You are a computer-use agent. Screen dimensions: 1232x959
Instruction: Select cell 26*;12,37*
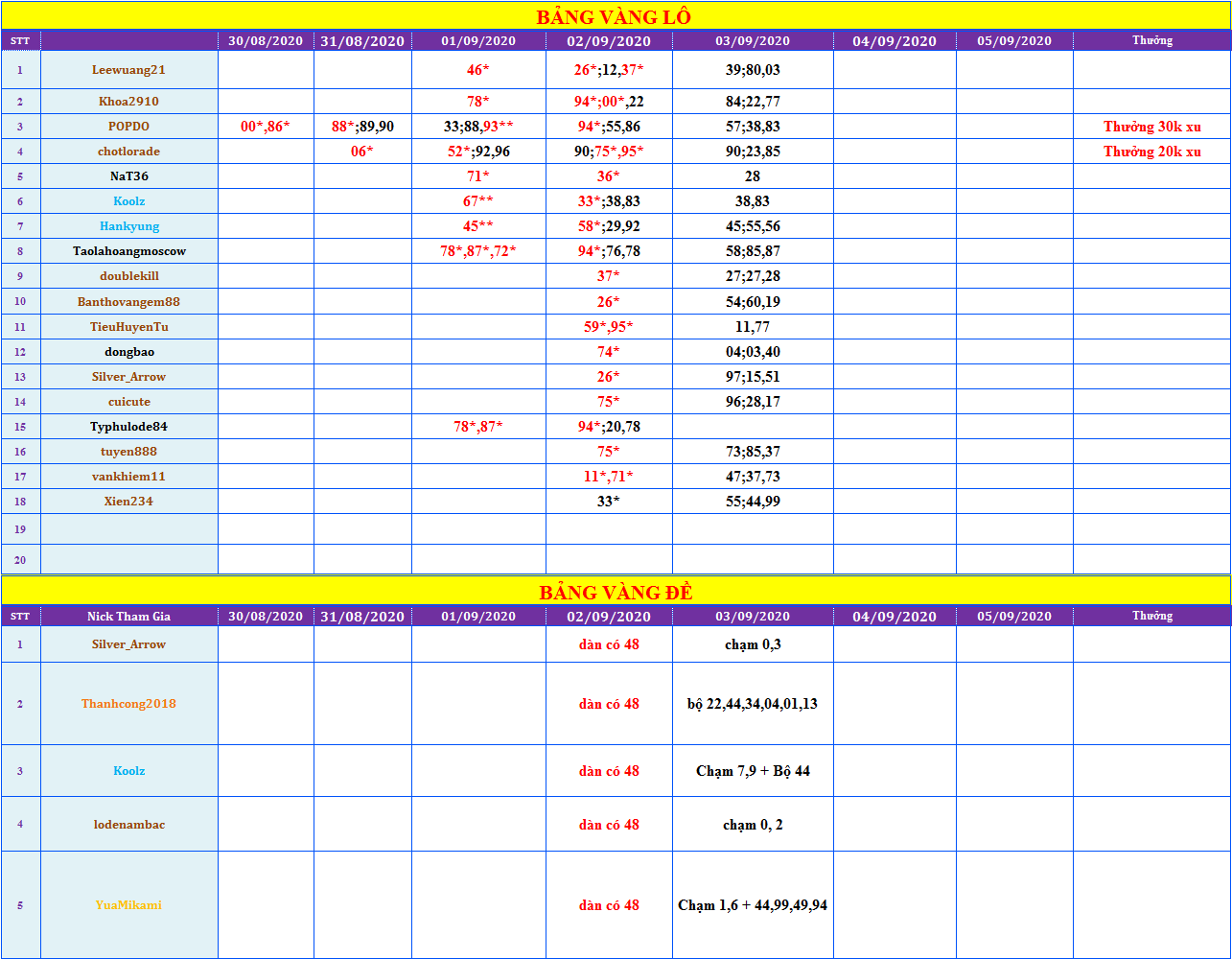pyautogui.click(x=609, y=70)
